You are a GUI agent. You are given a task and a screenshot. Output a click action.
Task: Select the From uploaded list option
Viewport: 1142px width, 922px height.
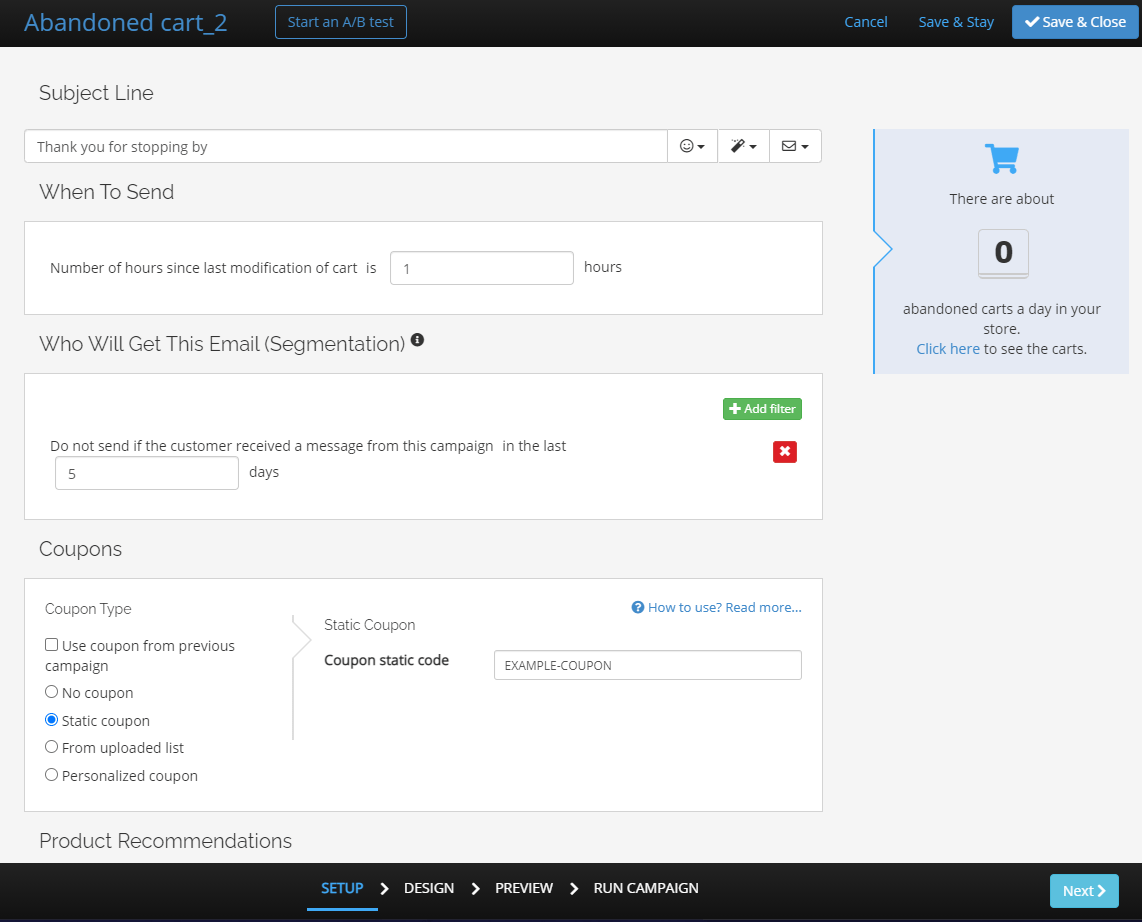(51, 746)
